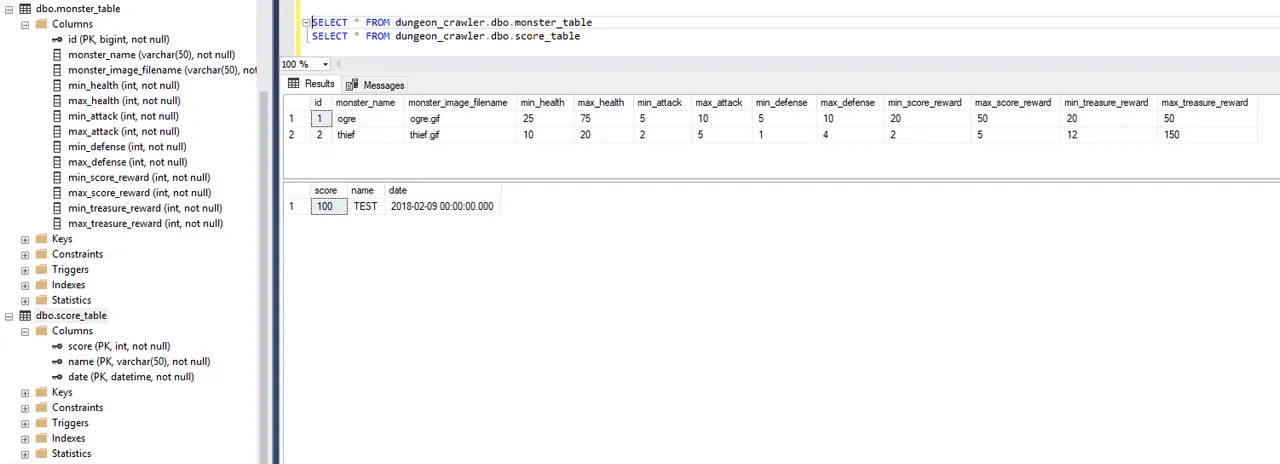Screen dimensions: 1280x464
Task: Click the column icon beside min_attack
Action: click(x=57, y=116)
